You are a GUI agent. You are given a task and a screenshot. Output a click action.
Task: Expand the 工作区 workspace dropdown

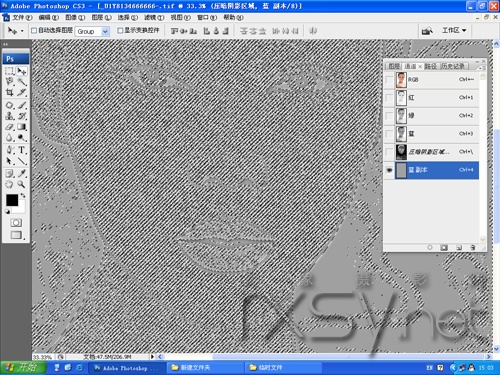click(454, 30)
